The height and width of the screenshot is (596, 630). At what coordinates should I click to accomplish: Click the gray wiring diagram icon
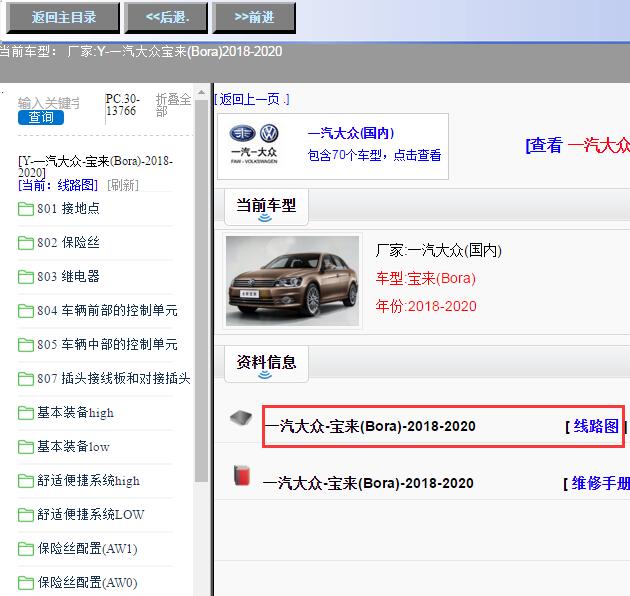pos(241,418)
